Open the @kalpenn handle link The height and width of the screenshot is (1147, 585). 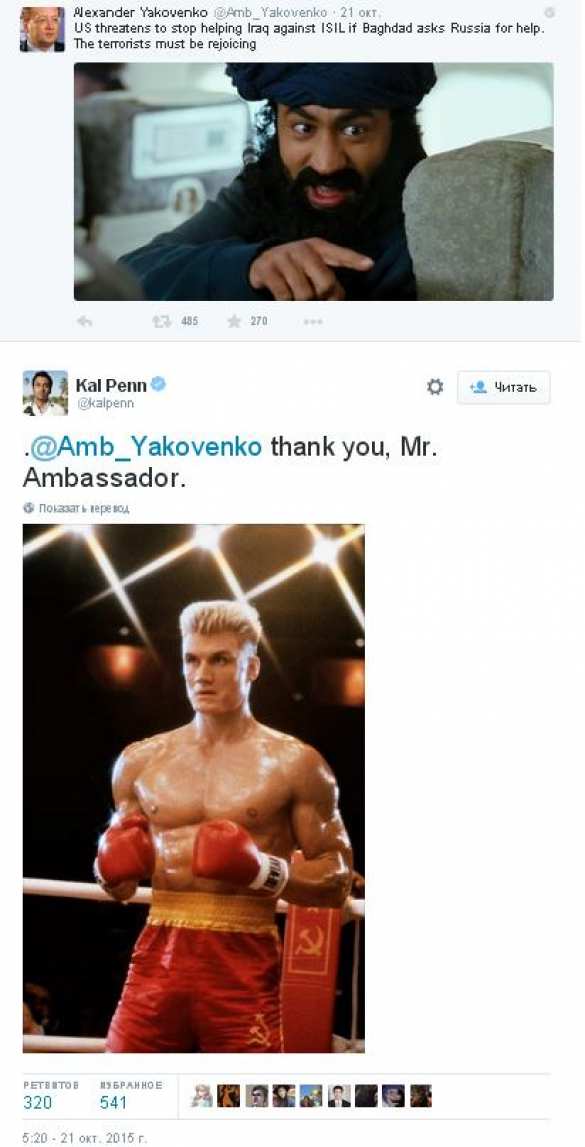[x=105, y=403]
